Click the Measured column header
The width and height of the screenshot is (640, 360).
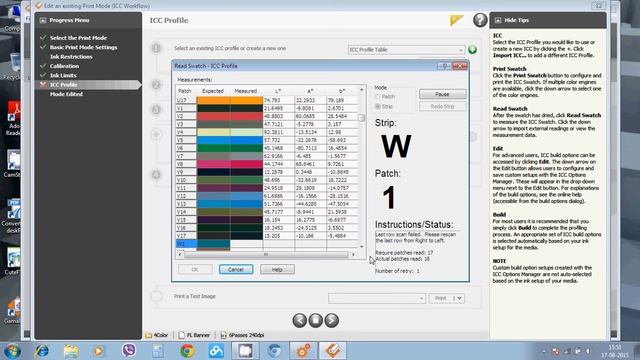click(246, 91)
